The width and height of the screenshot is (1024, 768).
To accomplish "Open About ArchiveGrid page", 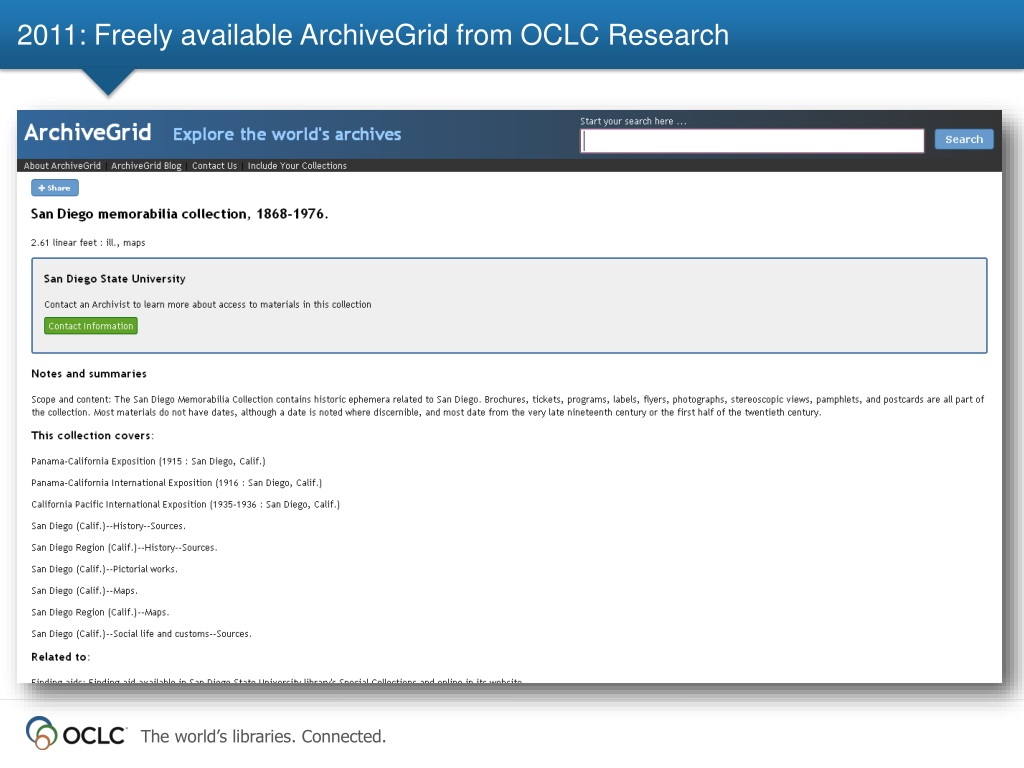I will tap(63, 166).
